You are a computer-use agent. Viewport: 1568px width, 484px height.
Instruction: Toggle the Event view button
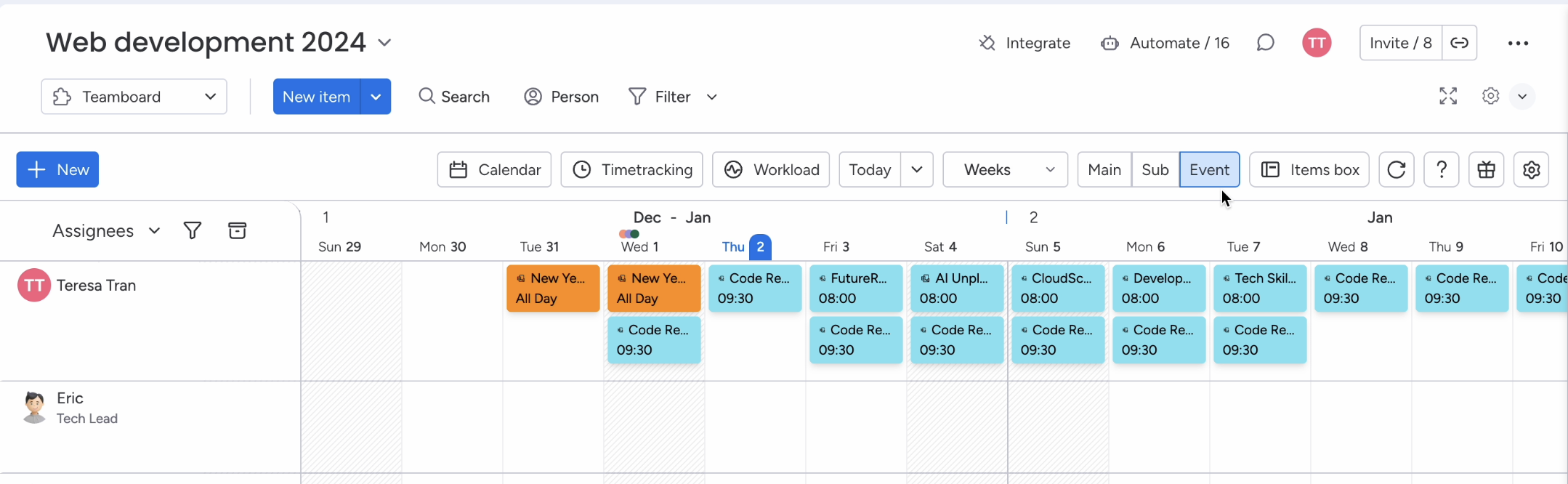[1209, 170]
